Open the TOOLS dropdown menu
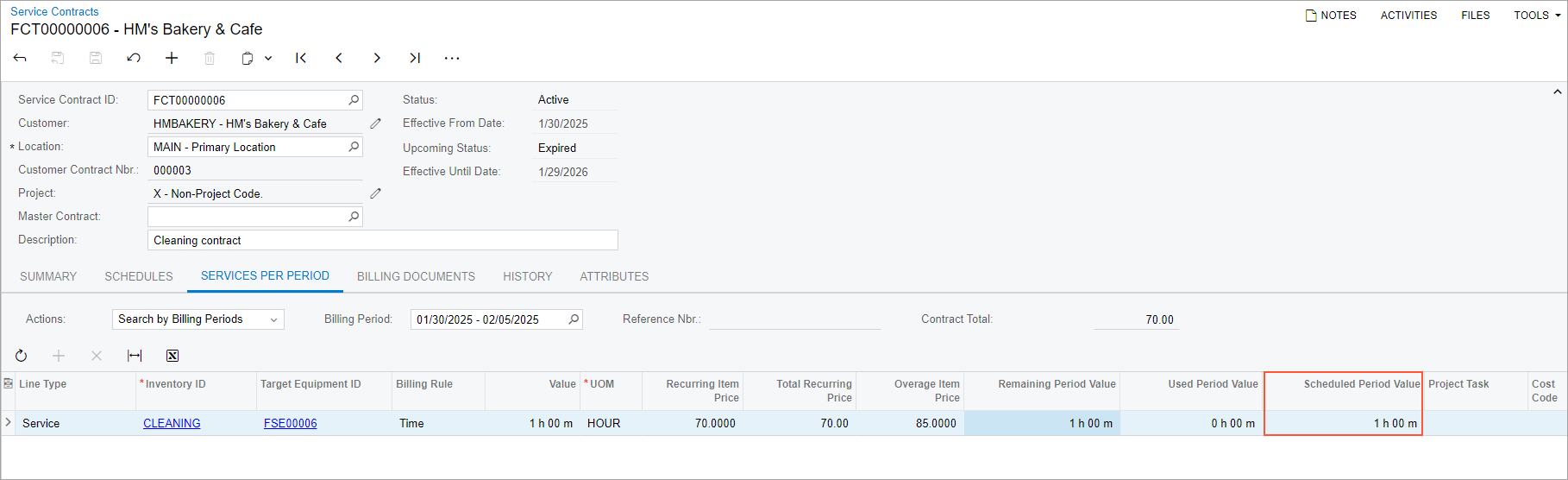The image size is (1568, 480). click(x=1537, y=16)
